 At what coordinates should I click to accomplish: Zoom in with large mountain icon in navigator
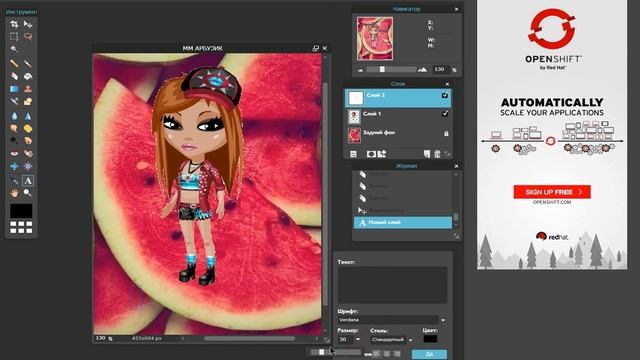pyautogui.click(x=422, y=70)
